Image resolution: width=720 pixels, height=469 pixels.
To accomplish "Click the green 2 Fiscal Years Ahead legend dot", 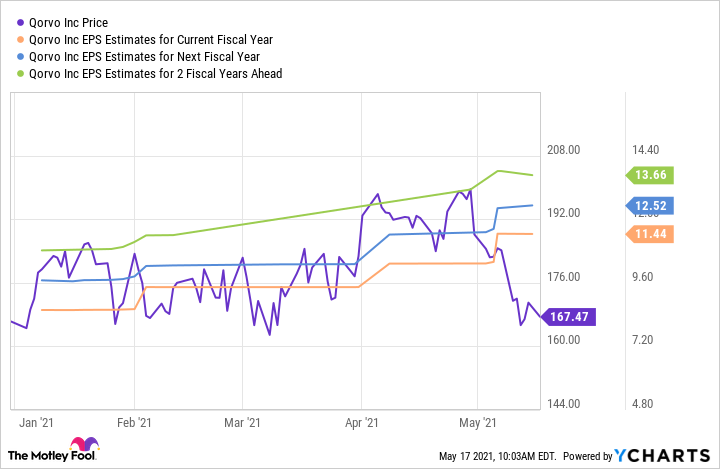I will pos(18,73).
